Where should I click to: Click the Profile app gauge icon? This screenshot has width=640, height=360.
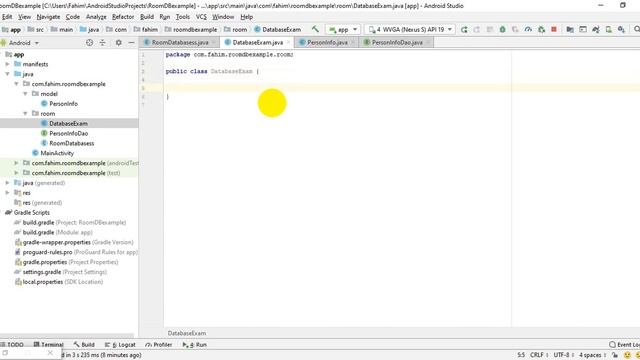528,29
